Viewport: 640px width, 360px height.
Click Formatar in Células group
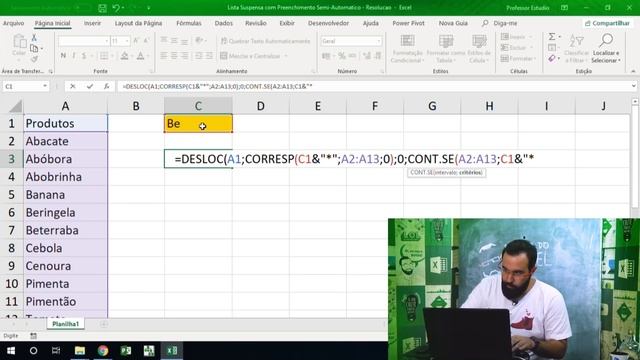pos(517,59)
